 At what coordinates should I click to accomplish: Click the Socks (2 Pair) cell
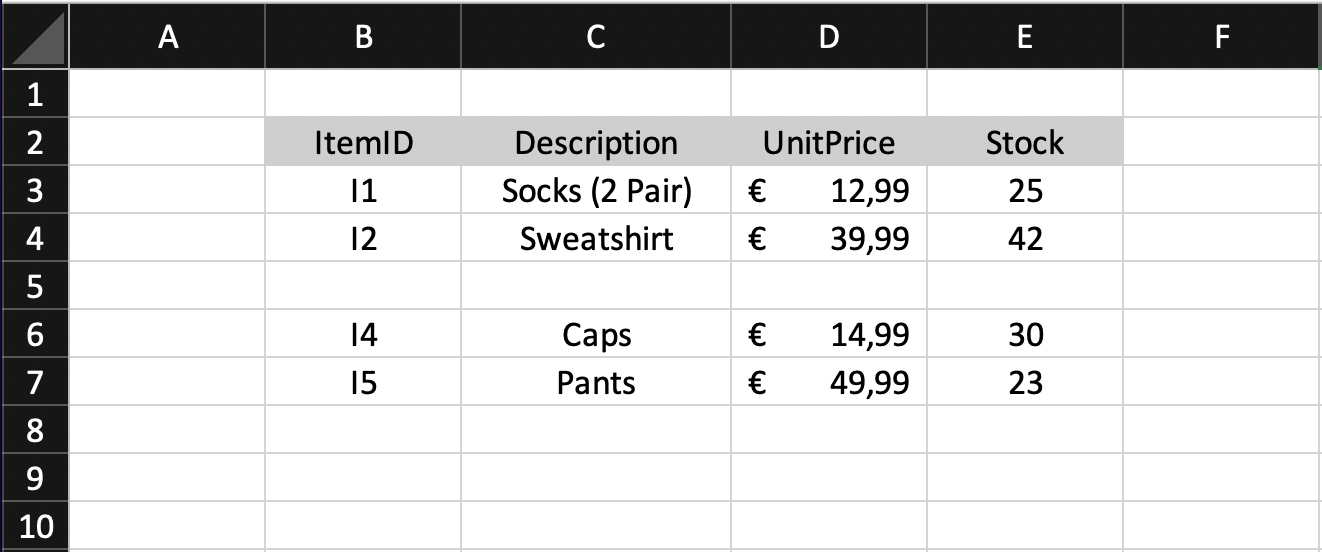coord(596,190)
